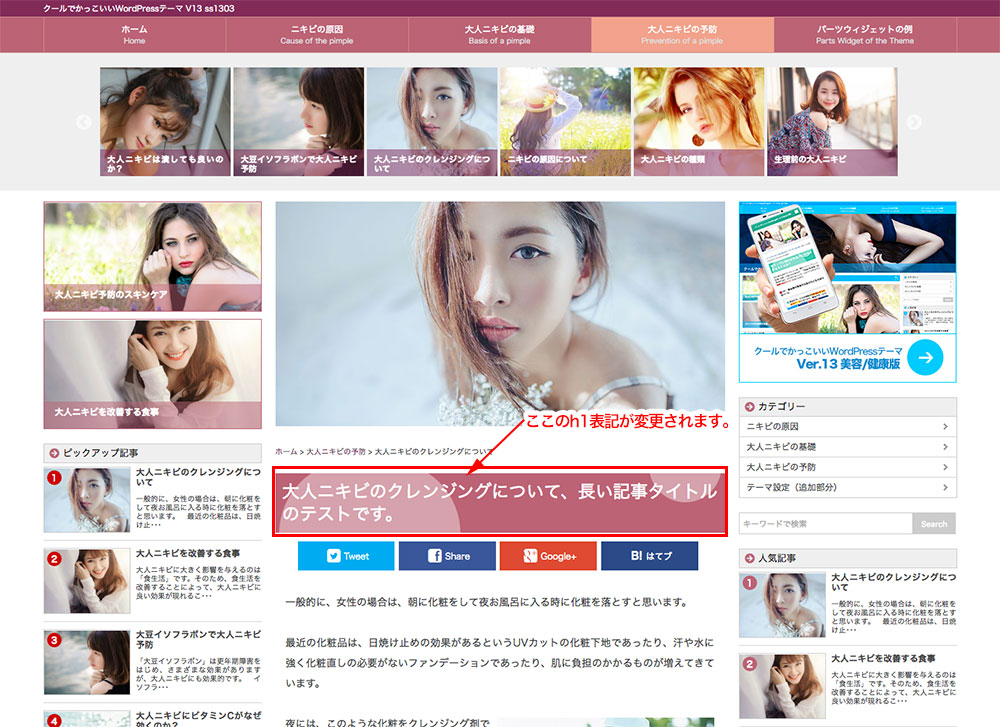
Task: Expand the 大人ニキビの基礎 category chevron
Action: [945, 447]
